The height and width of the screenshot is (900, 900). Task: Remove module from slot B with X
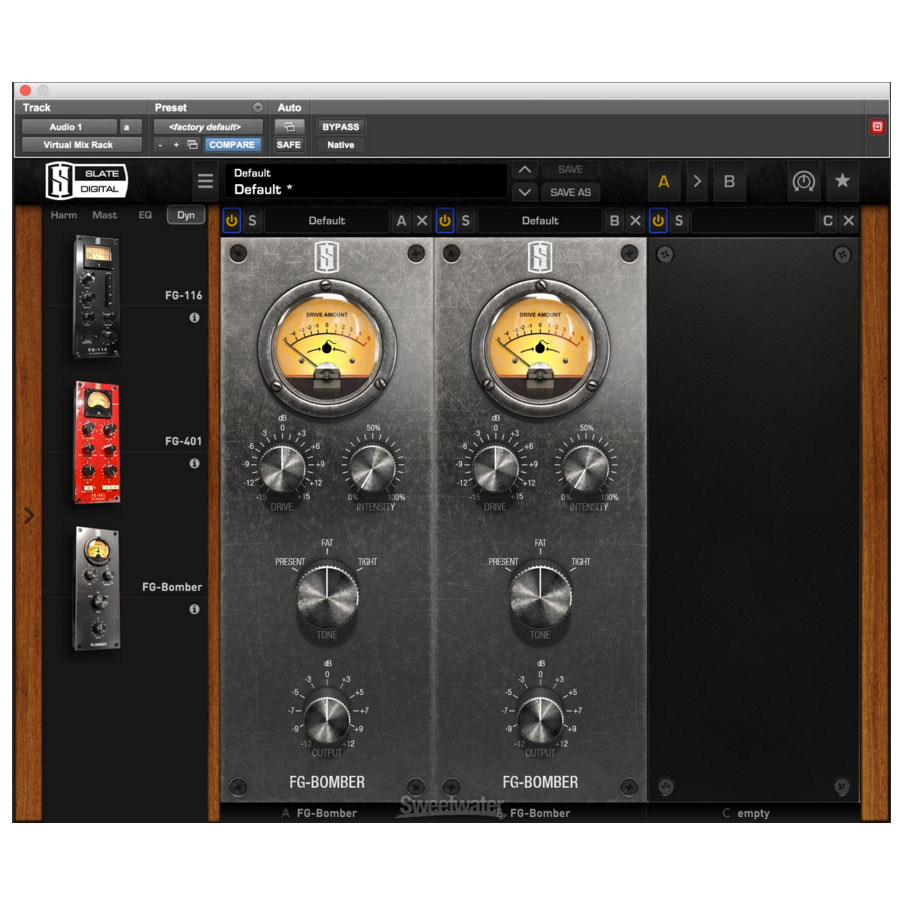[635, 220]
